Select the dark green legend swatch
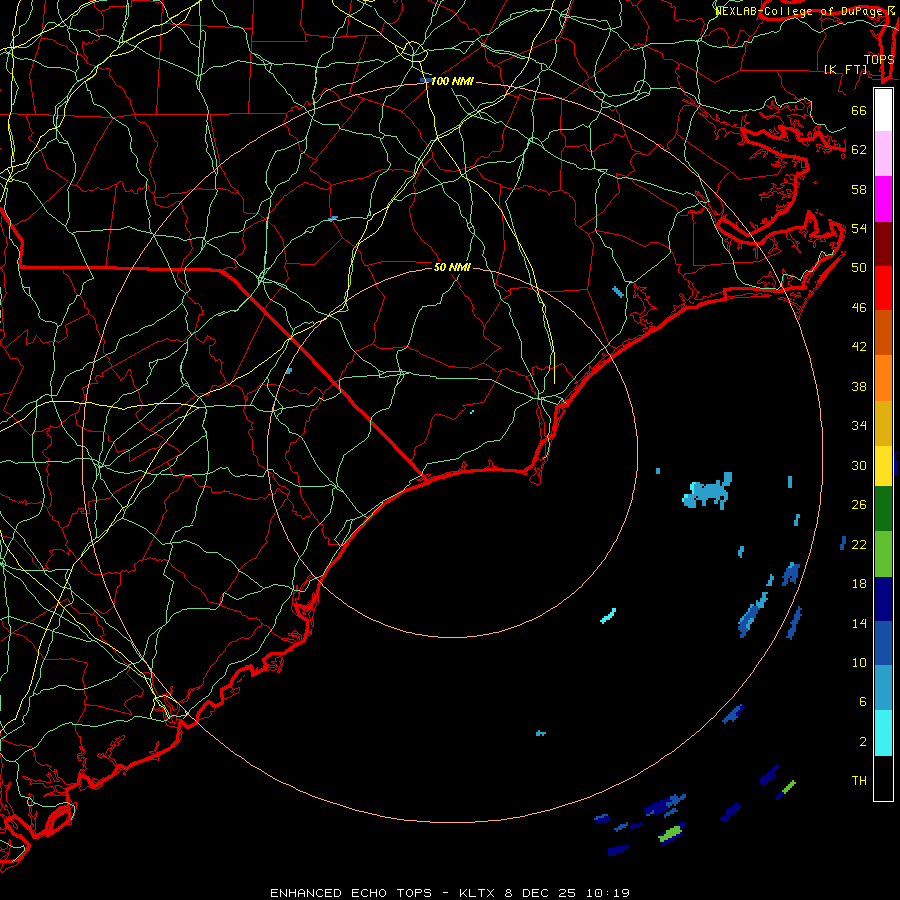 (883, 509)
